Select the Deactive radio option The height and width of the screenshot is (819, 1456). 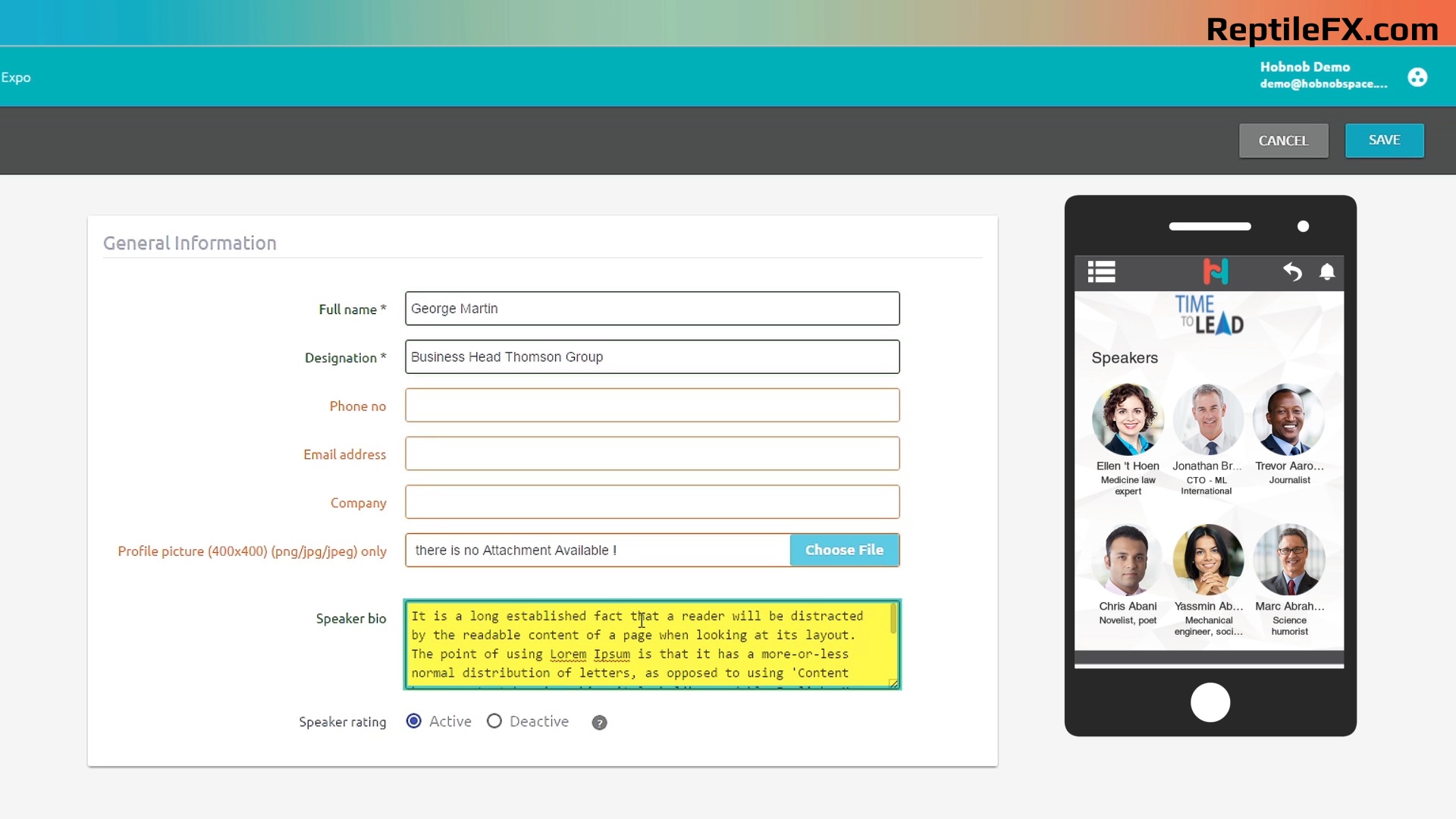[x=494, y=721]
